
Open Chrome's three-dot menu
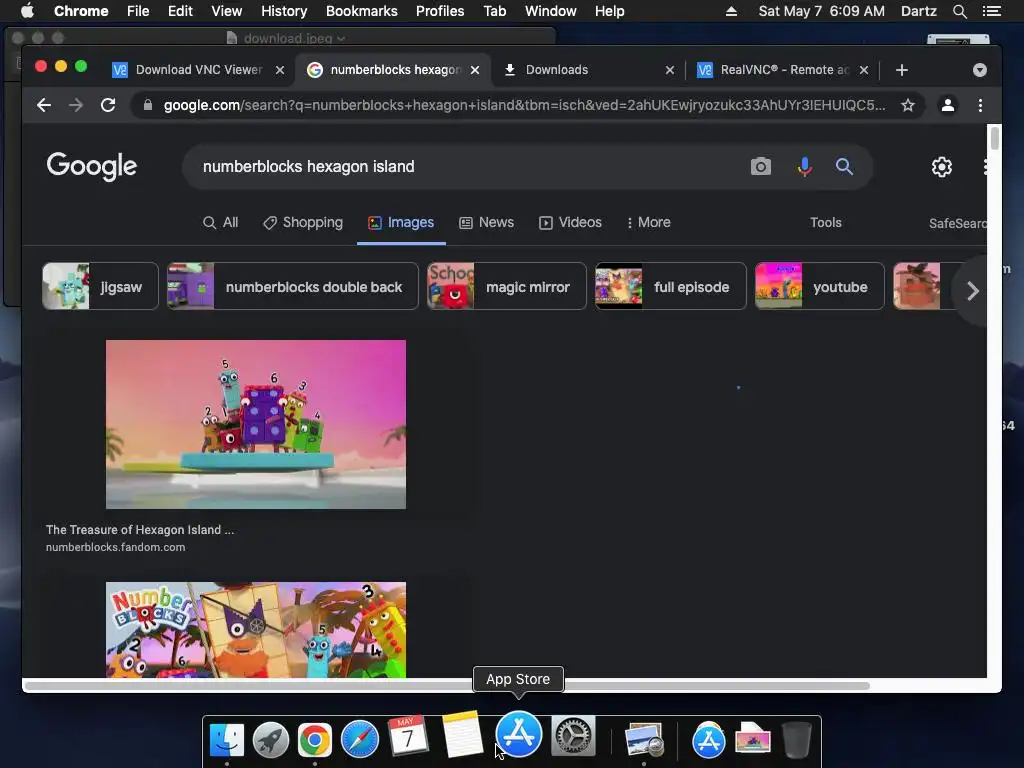980,105
